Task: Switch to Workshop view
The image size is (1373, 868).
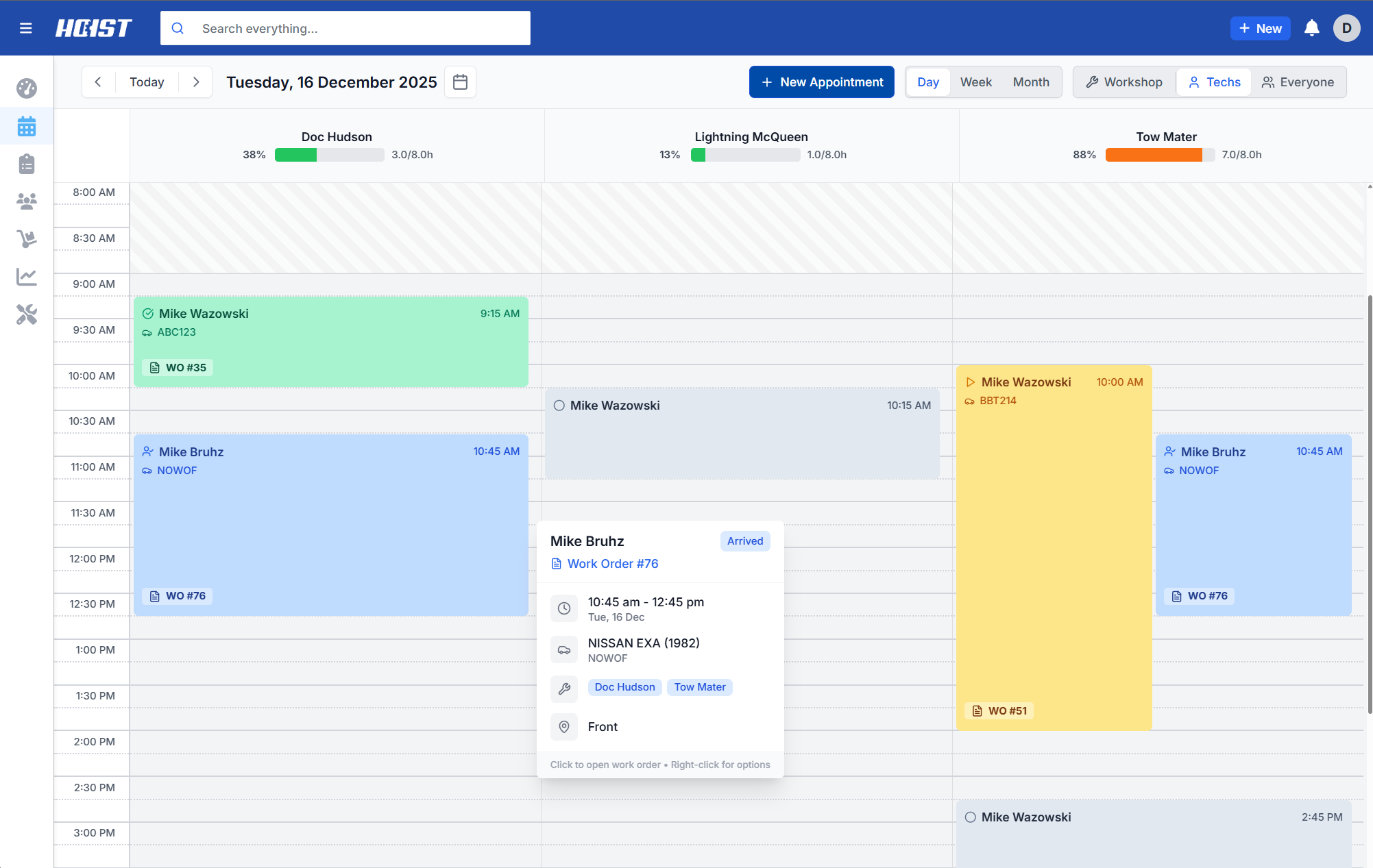Action: click(1123, 82)
